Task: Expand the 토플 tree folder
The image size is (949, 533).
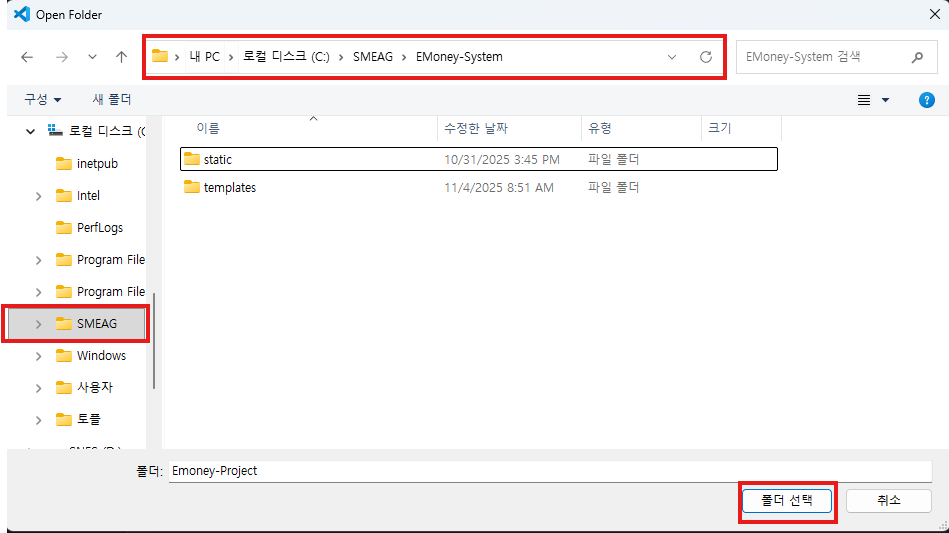Action: coord(39,420)
